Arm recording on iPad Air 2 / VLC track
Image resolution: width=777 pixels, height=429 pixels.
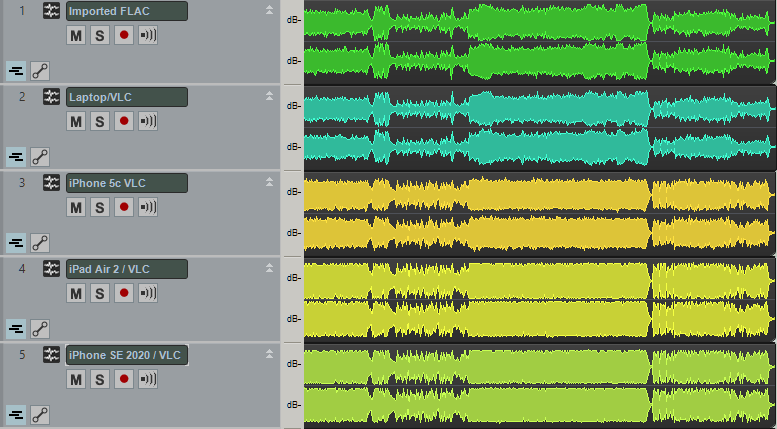point(124,293)
